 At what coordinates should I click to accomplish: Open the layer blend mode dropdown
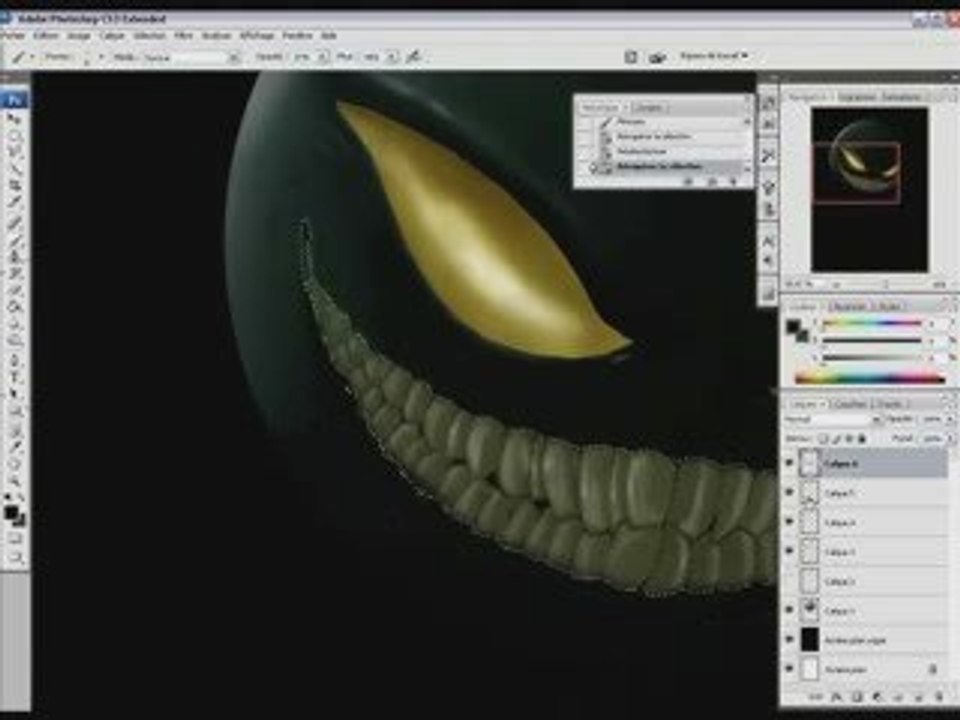[833, 420]
